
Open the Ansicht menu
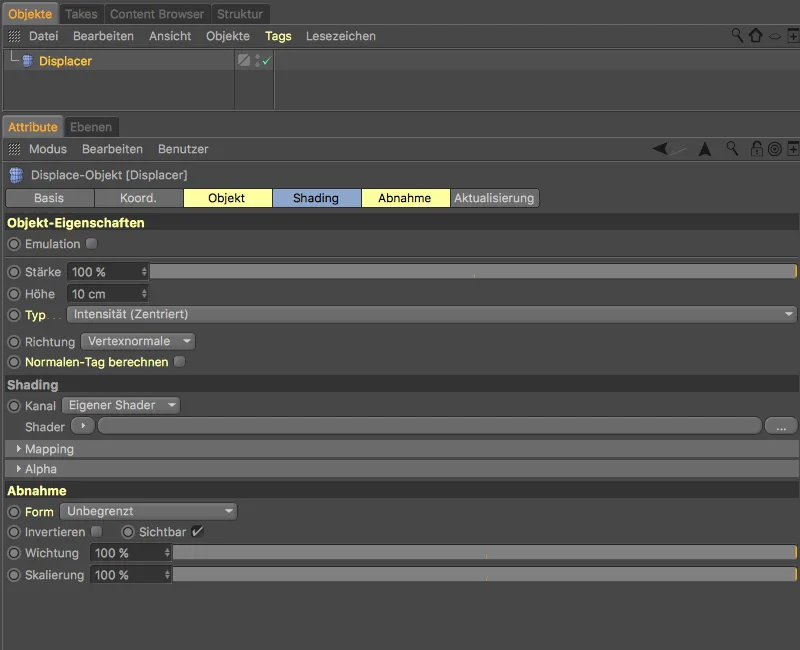point(170,36)
